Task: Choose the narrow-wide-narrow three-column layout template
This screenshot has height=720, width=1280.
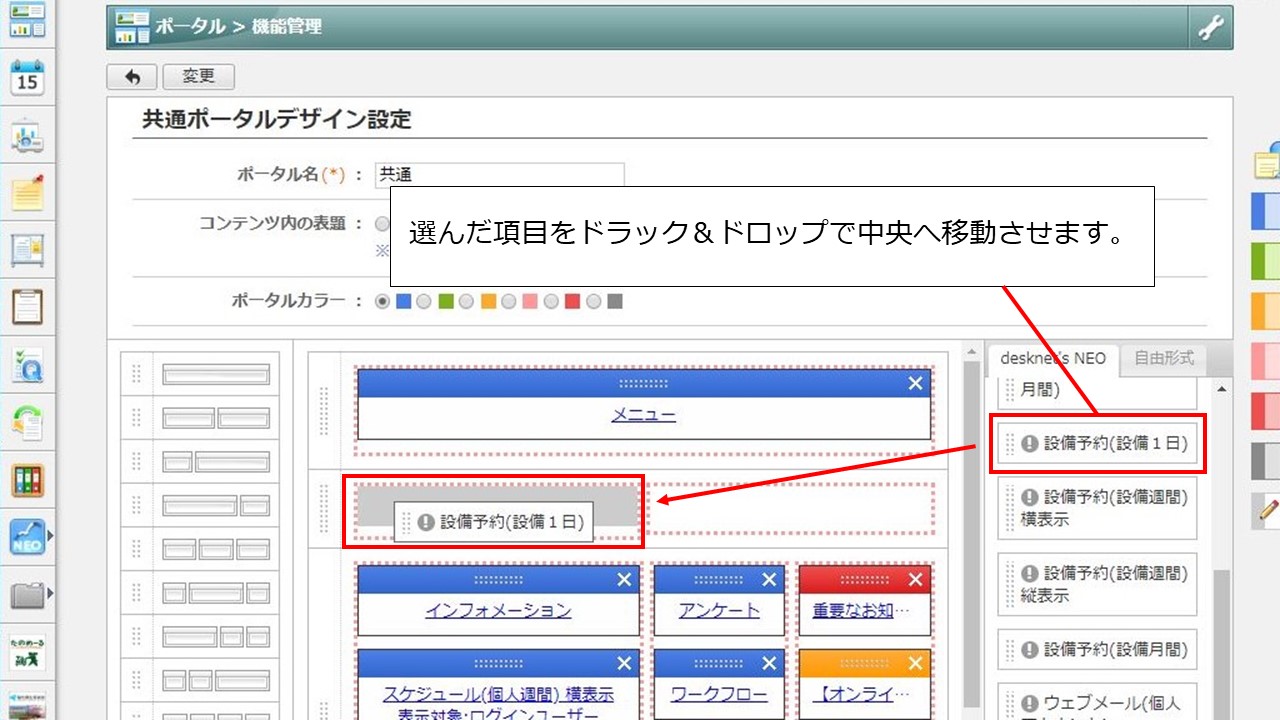Action: pyautogui.click(x=214, y=593)
